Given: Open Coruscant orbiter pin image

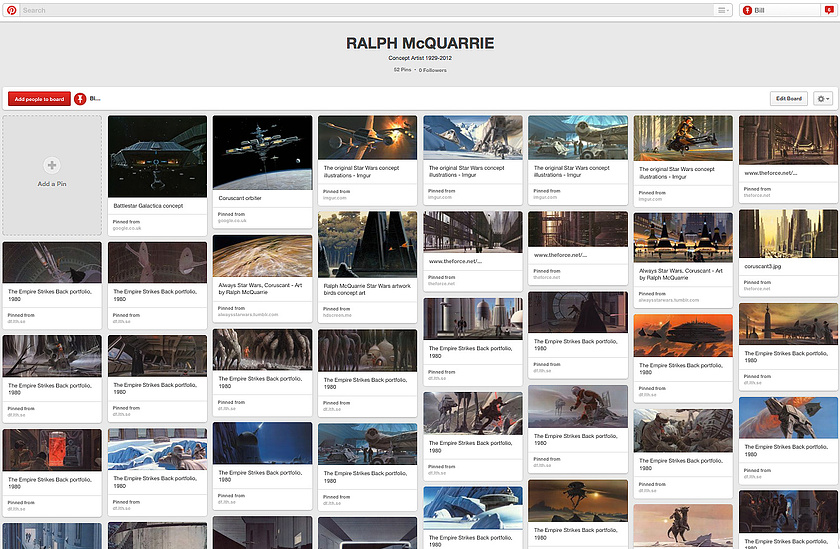Looking at the screenshot, I should [x=262, y=153].
